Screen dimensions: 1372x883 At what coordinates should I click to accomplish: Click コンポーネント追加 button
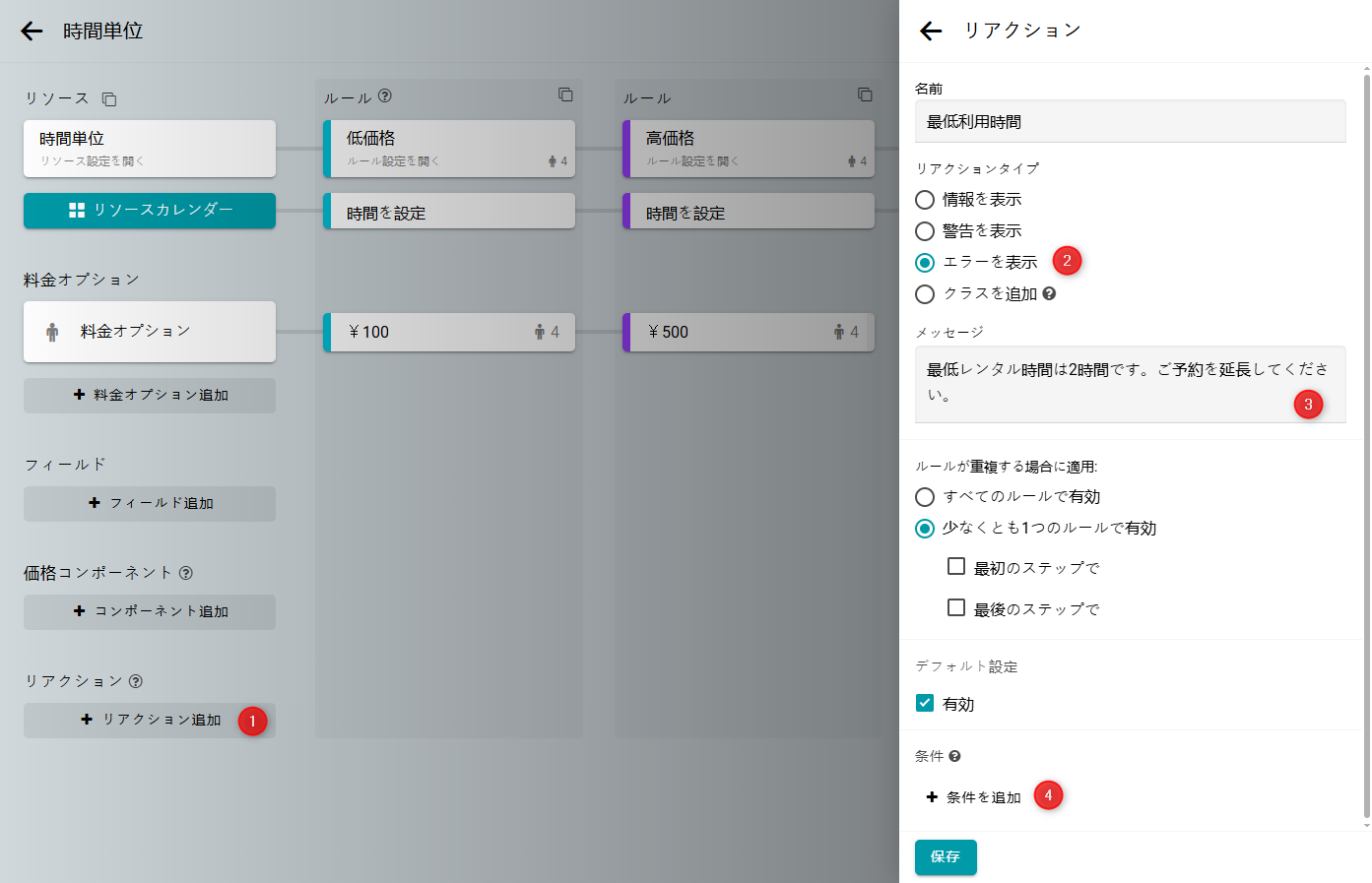click(x=150, y=612)
